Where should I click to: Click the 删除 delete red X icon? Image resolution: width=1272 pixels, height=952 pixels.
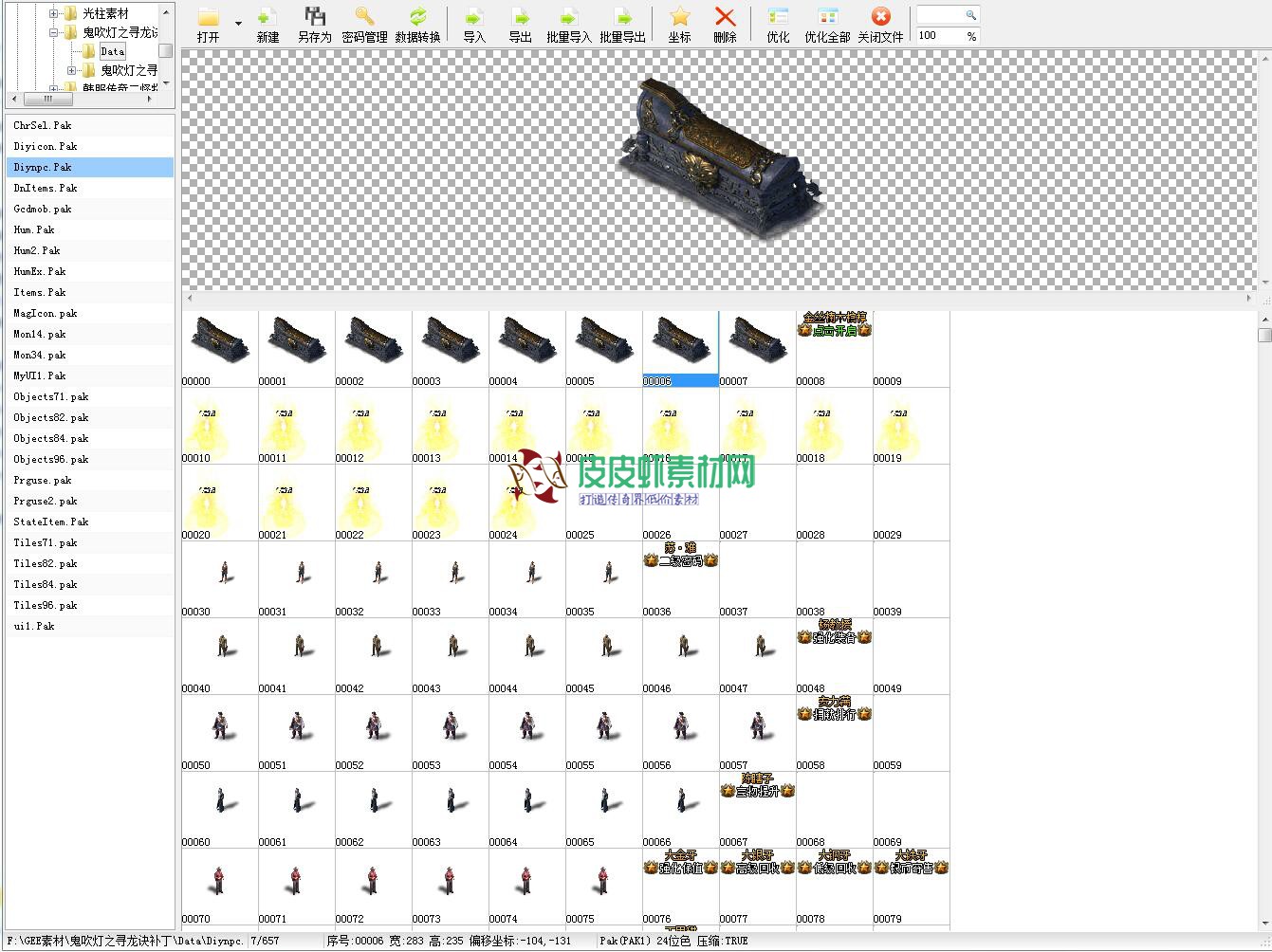(x=725, y=17)
